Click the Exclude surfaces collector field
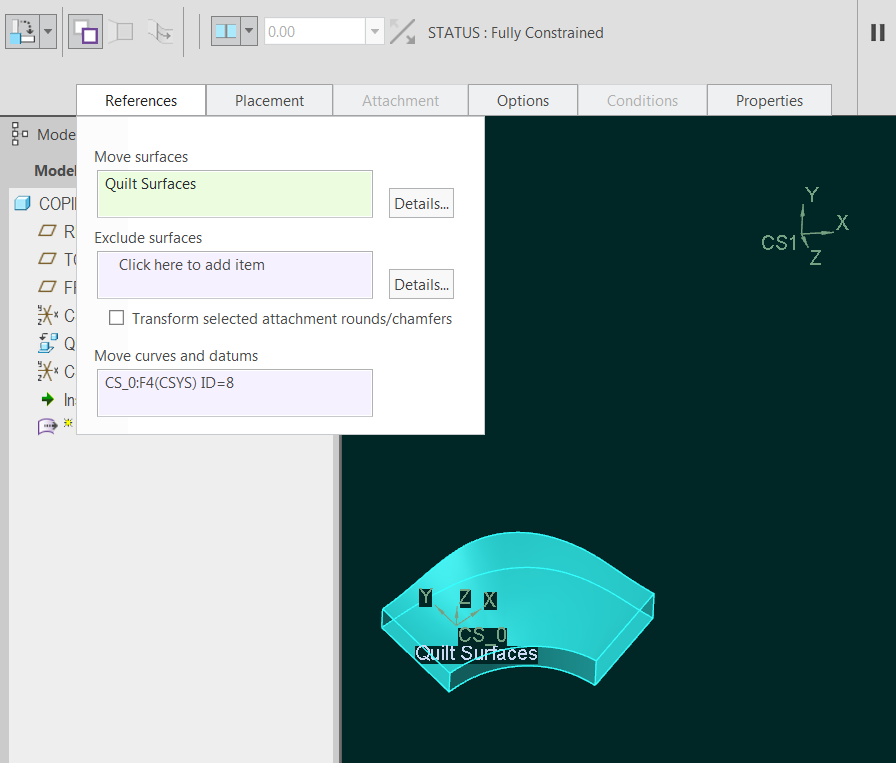The image size is (896, 763). coord(234,275)
